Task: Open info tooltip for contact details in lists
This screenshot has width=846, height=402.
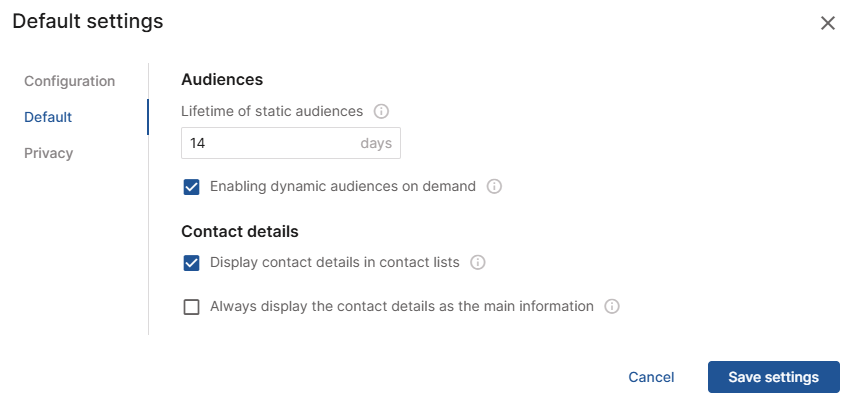Action: point(478,263)
